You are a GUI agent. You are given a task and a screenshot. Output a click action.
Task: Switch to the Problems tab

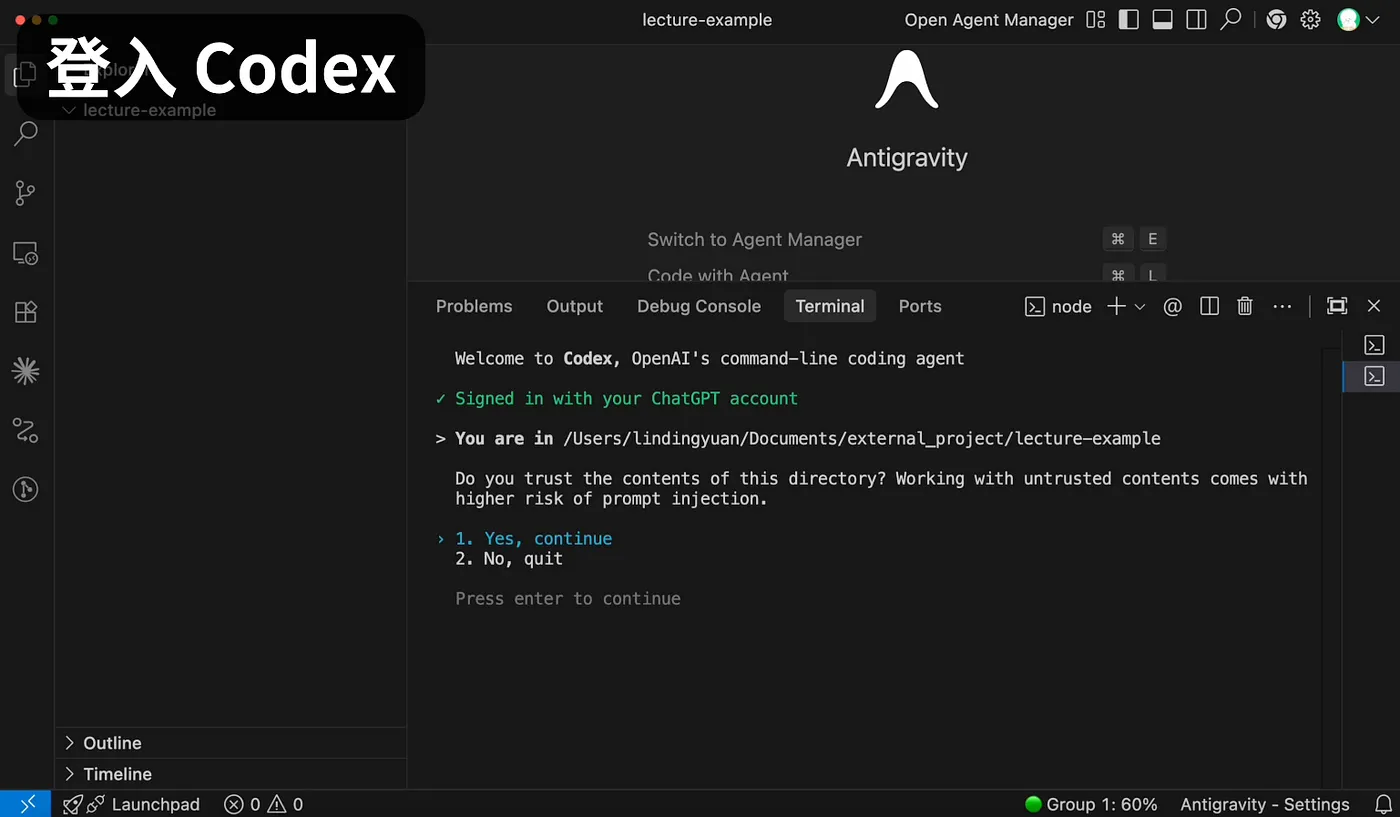[474, 306]
